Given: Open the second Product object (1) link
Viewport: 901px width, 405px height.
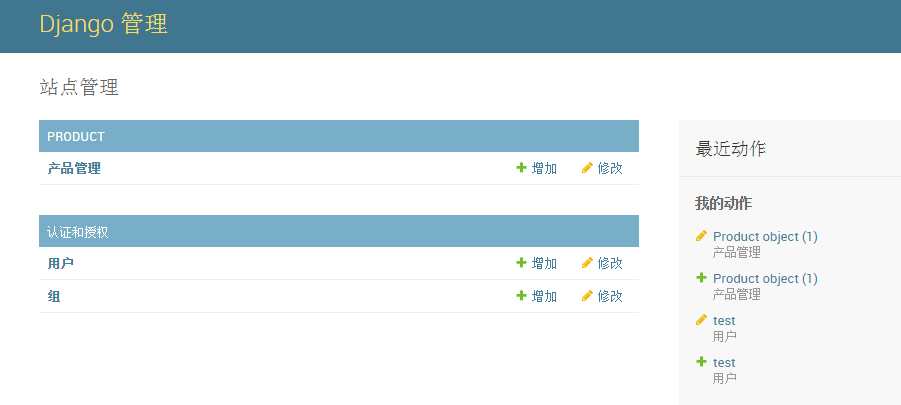Looking at the screenshot, I should pyautogui.click(x=765, y=278).
